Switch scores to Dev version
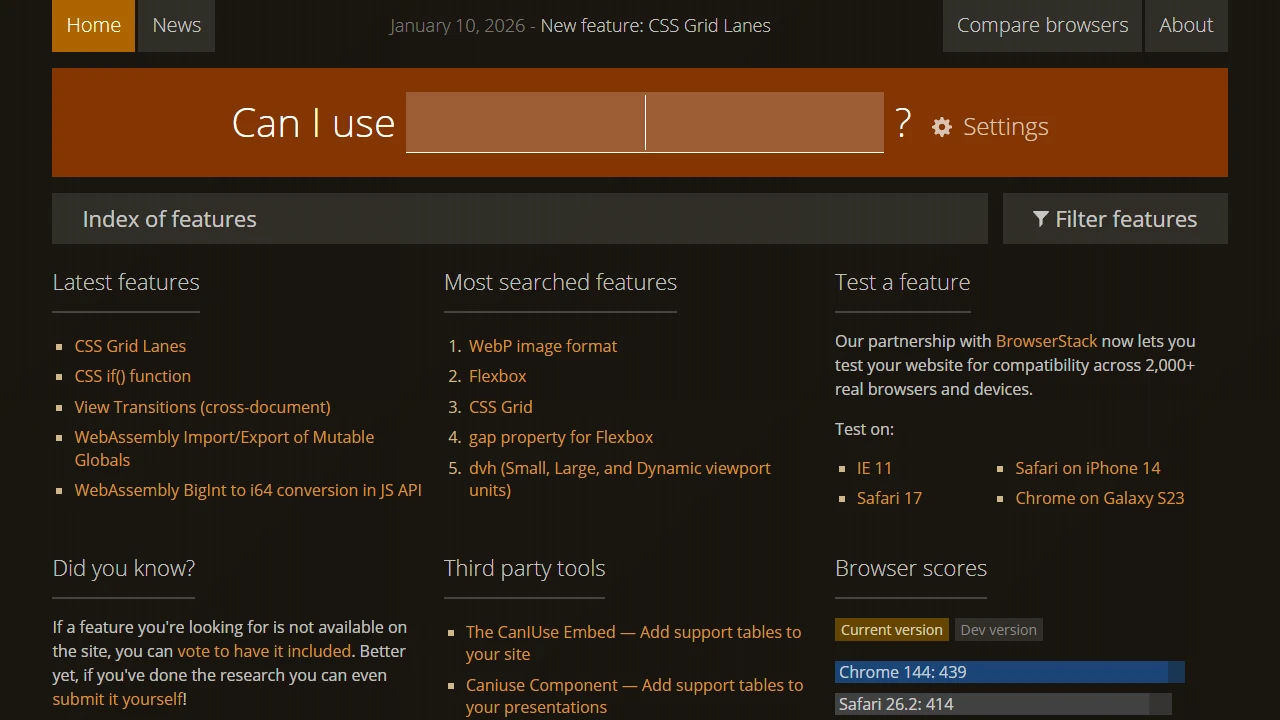The image size is (1280, 720). coord(998,629)
